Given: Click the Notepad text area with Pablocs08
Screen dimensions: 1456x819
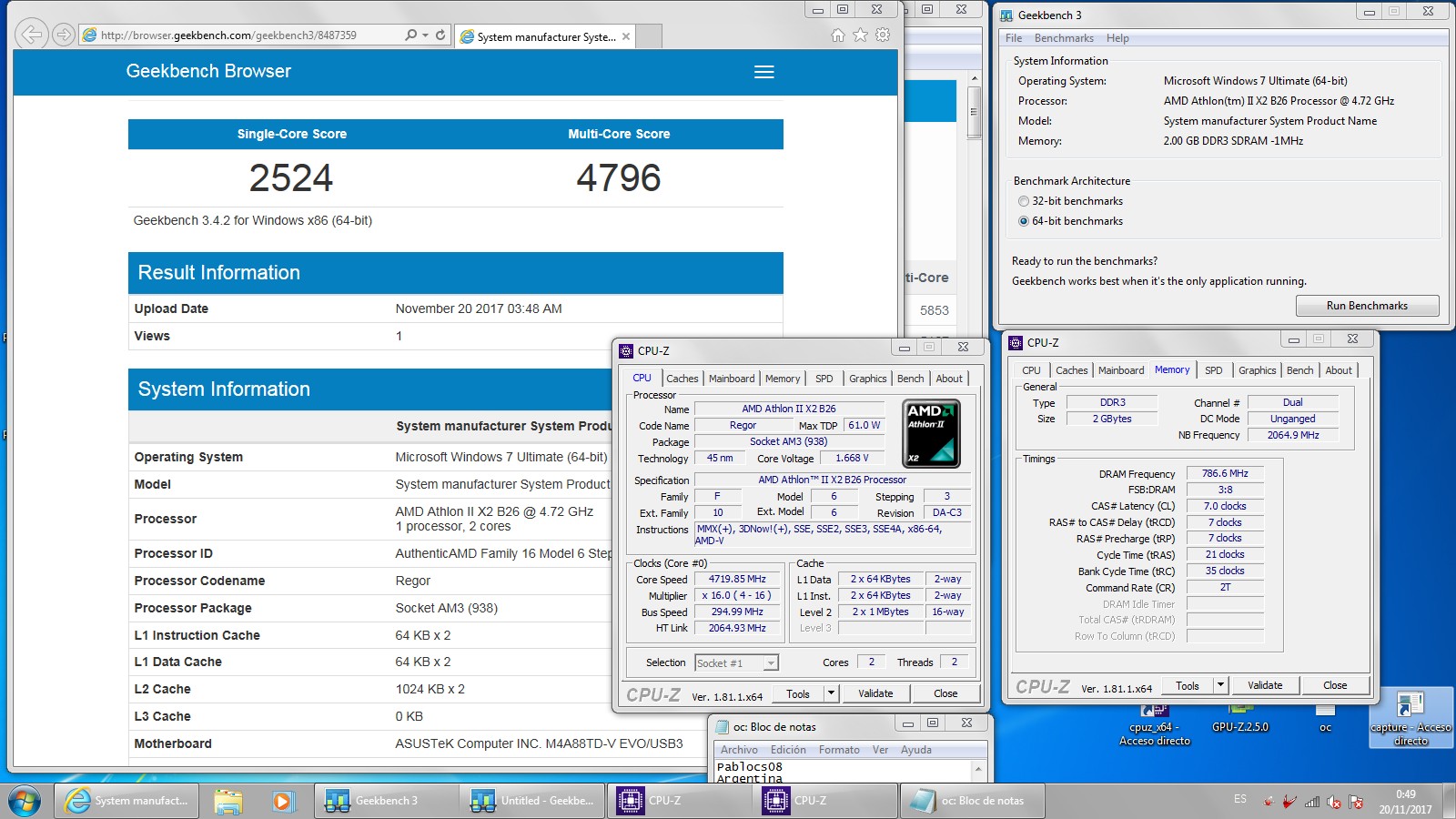Looking at the screenshot, I should [843, 772].
